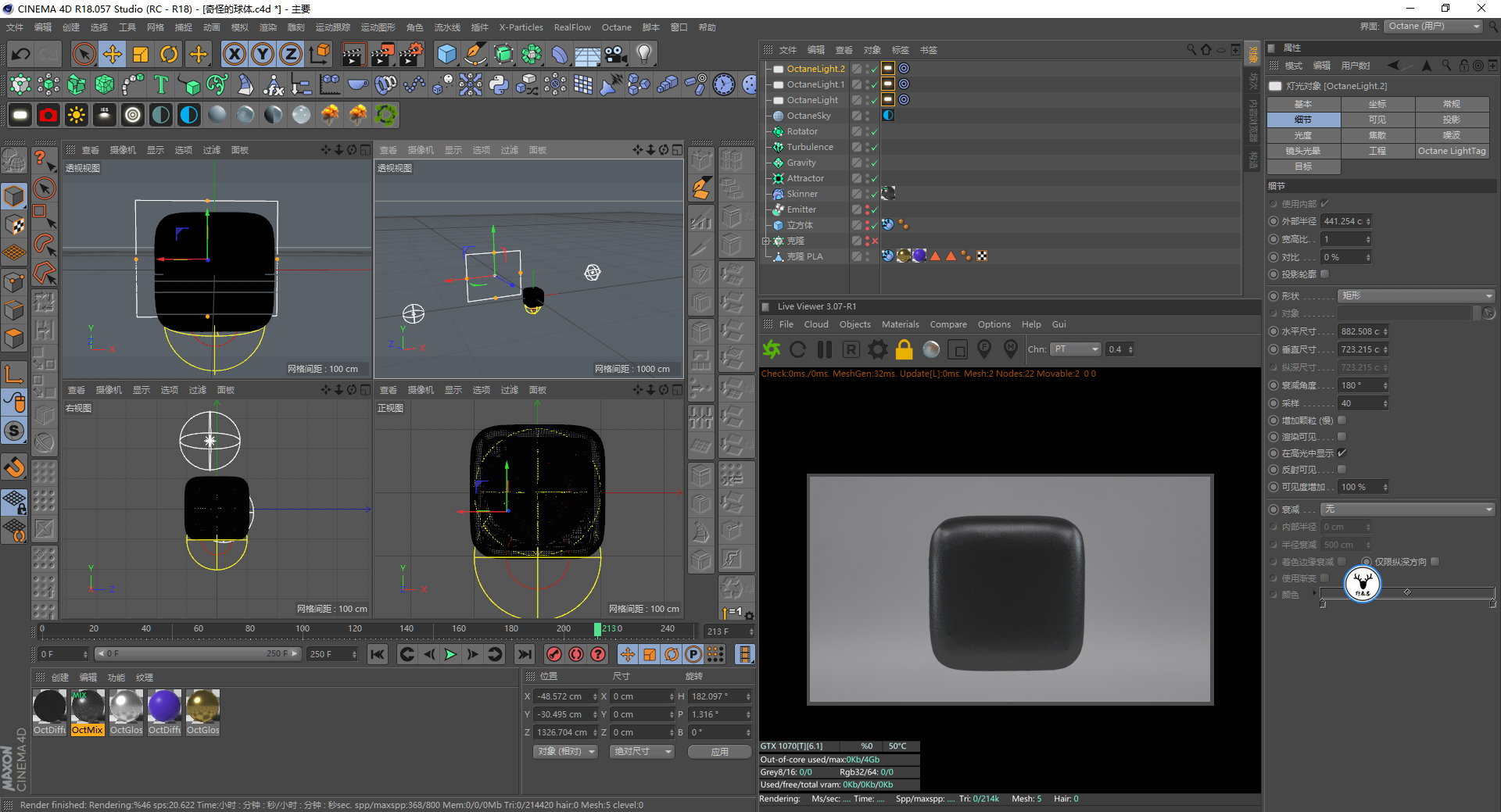Select the Emitter object in hierarchy

(x=801, y=209)
